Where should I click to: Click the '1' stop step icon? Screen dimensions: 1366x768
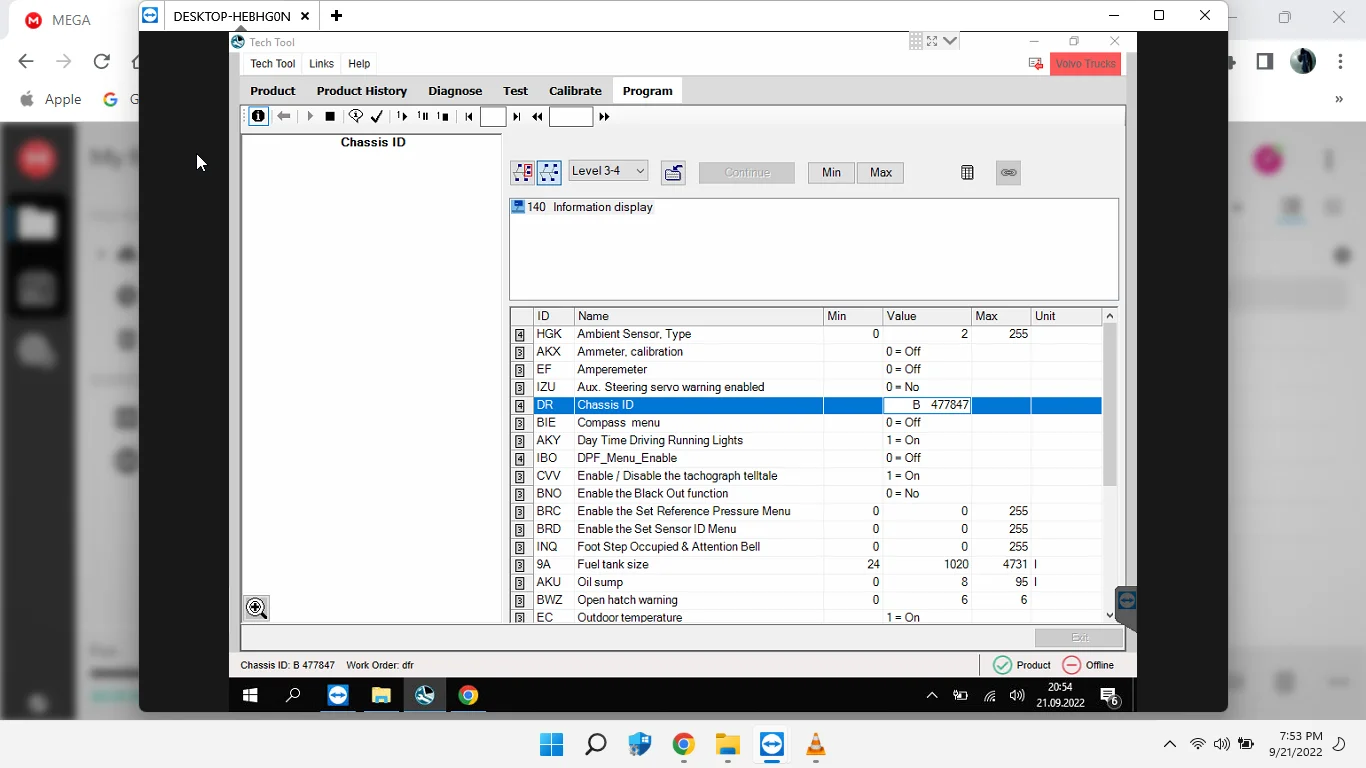pyautogui.click(x=443, y=116)
